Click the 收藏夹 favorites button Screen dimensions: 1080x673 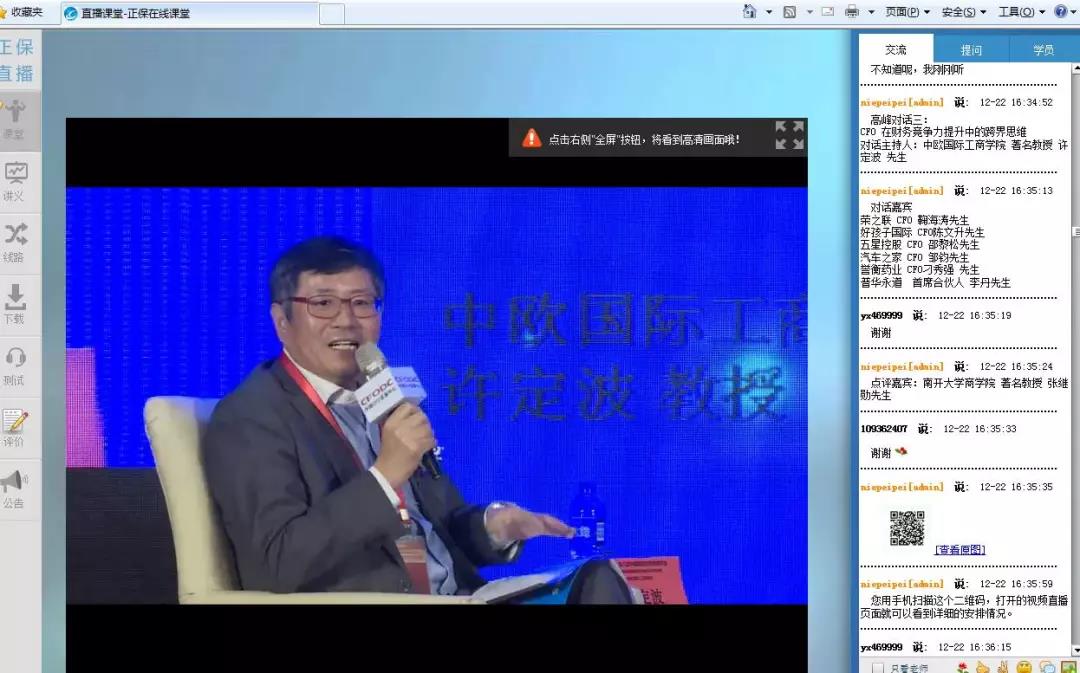click(25, 11)
